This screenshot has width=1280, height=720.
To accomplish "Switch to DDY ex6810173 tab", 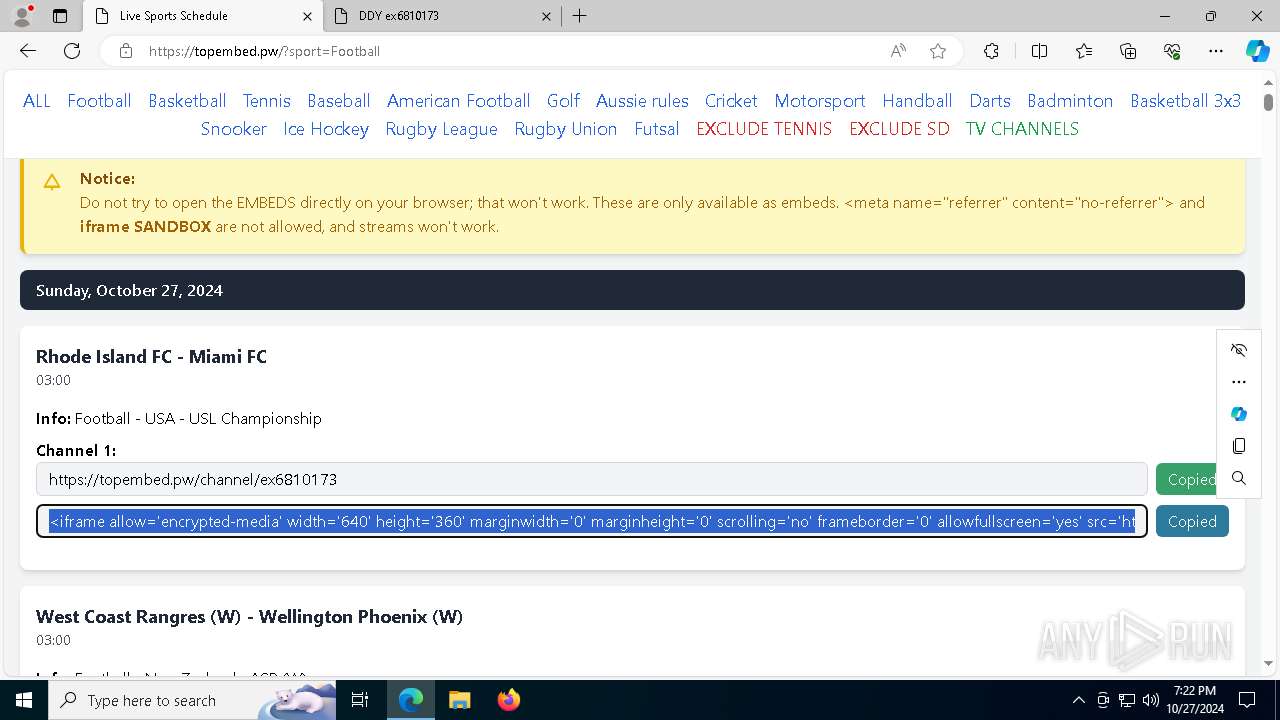I will point(443,16).
